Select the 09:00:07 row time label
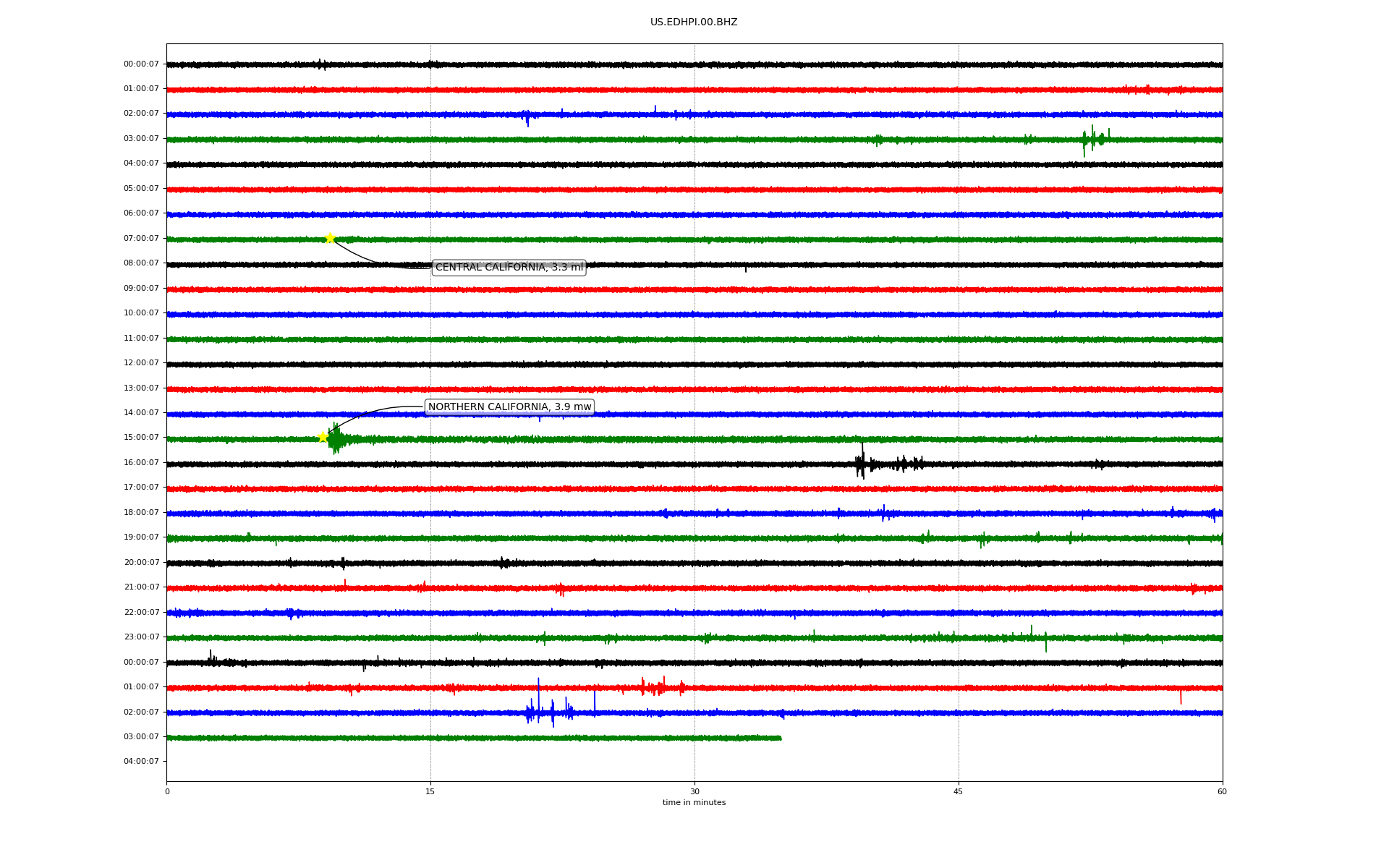The width and height of the screenshot is (1389, 868). click(x=141, y=289)
